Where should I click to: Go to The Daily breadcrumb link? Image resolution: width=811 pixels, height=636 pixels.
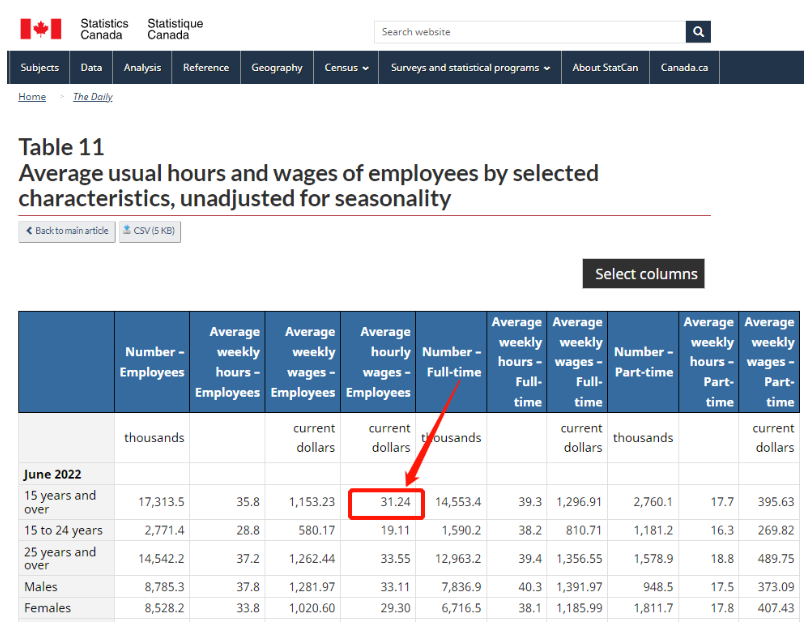[92, 97]
